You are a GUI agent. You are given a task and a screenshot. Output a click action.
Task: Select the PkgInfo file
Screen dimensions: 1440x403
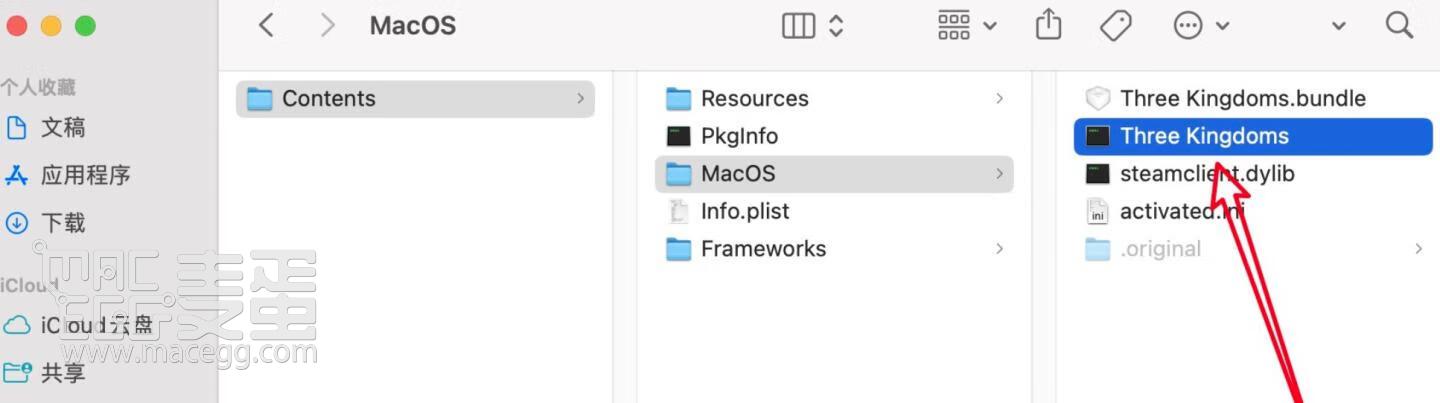(834, 136)
